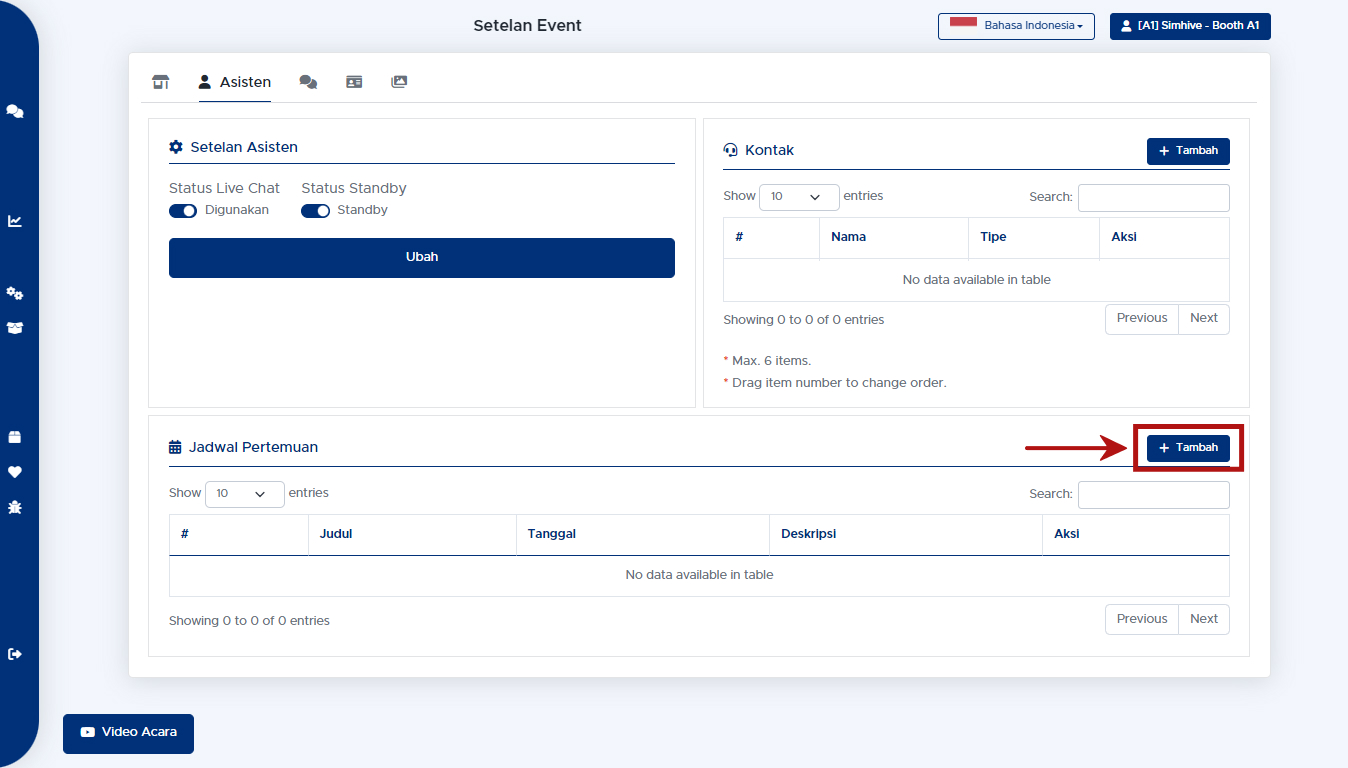This screenshot has height=768, width=1348.
Task: Click Tambah in the Kontak panel
Action: point(1188,151)
